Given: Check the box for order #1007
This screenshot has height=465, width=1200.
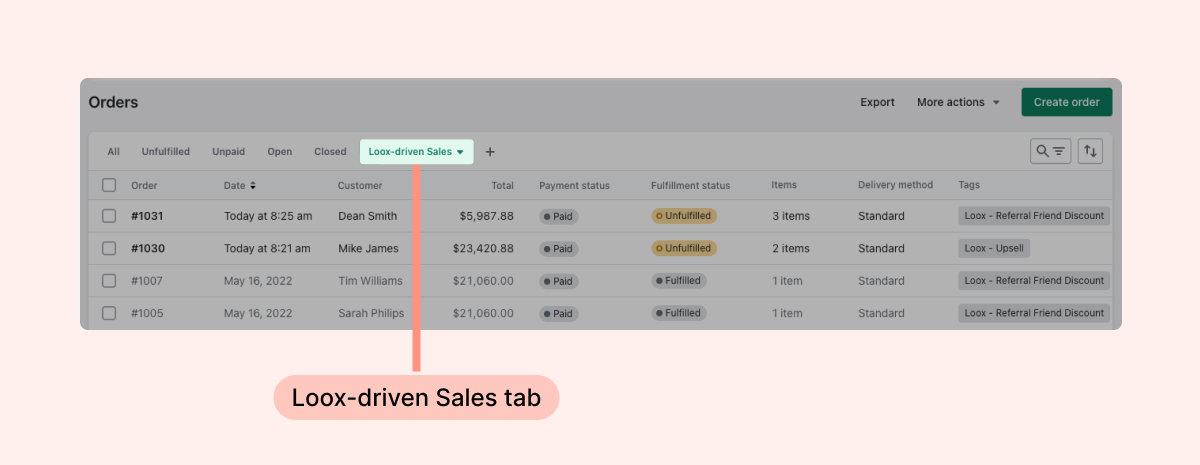Looking at the screenshot, I should (x=109, y=281).
